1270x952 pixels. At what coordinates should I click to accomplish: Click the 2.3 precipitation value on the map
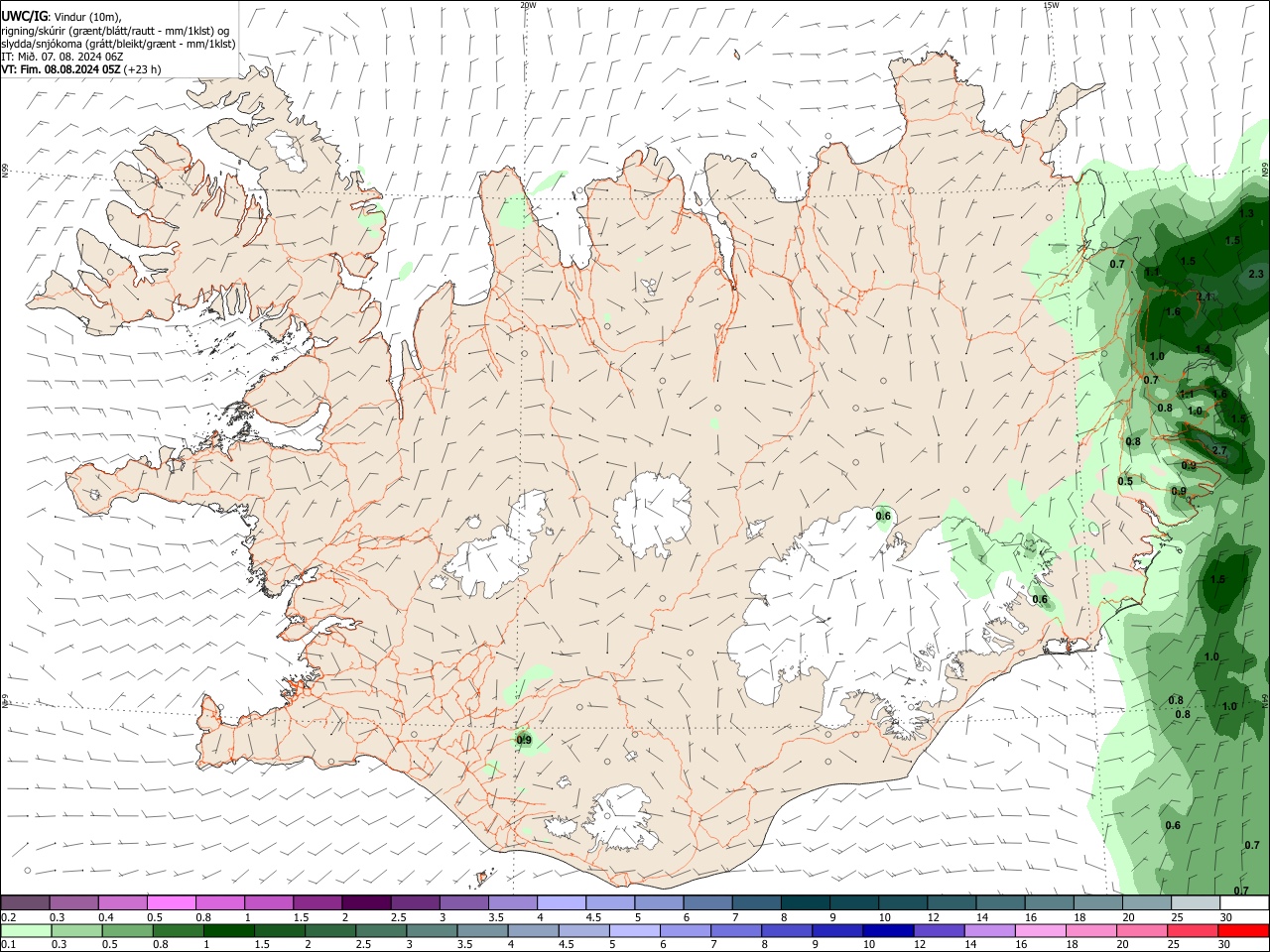[x=1255, y=274]
